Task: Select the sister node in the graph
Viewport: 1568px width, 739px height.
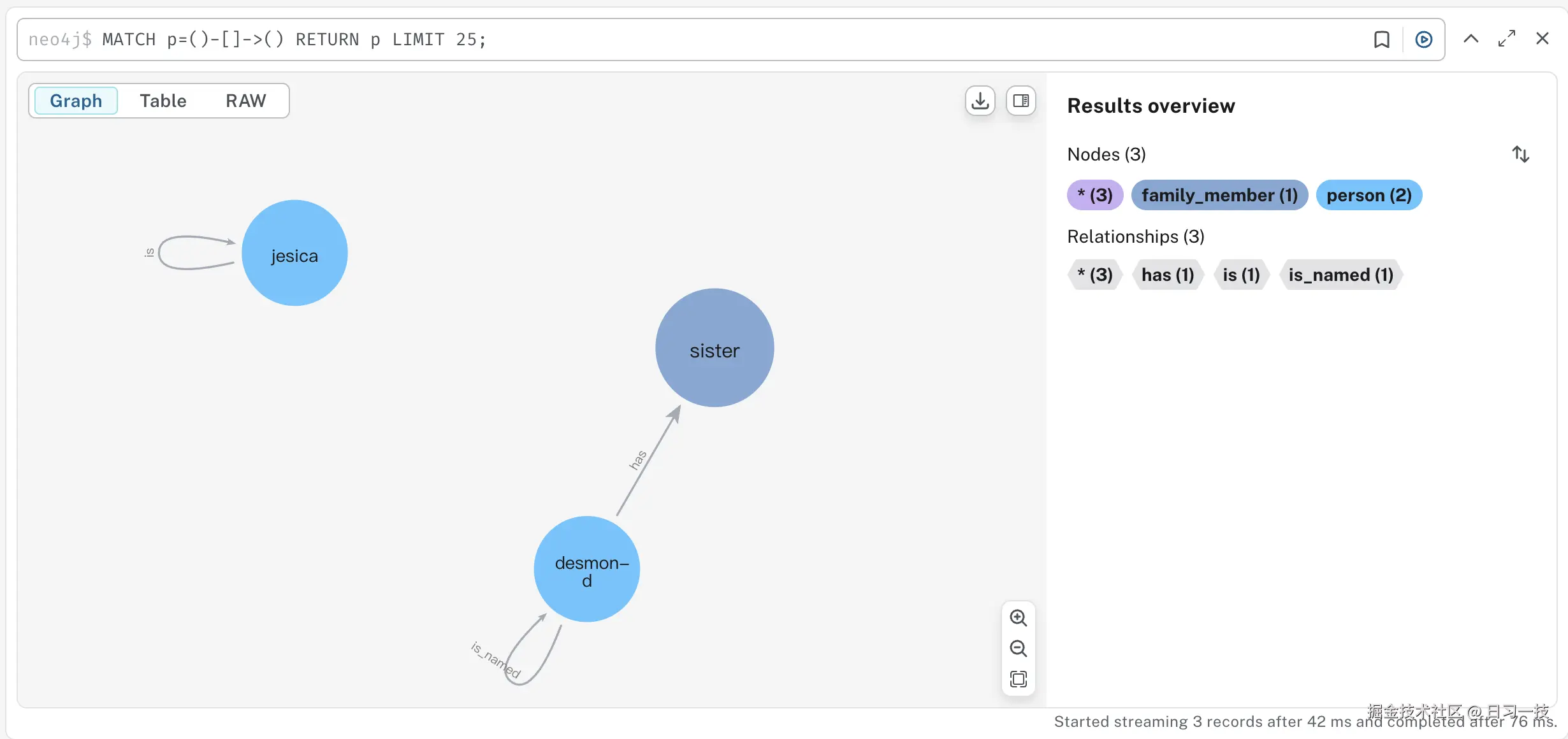Action: tap(715, 348)
